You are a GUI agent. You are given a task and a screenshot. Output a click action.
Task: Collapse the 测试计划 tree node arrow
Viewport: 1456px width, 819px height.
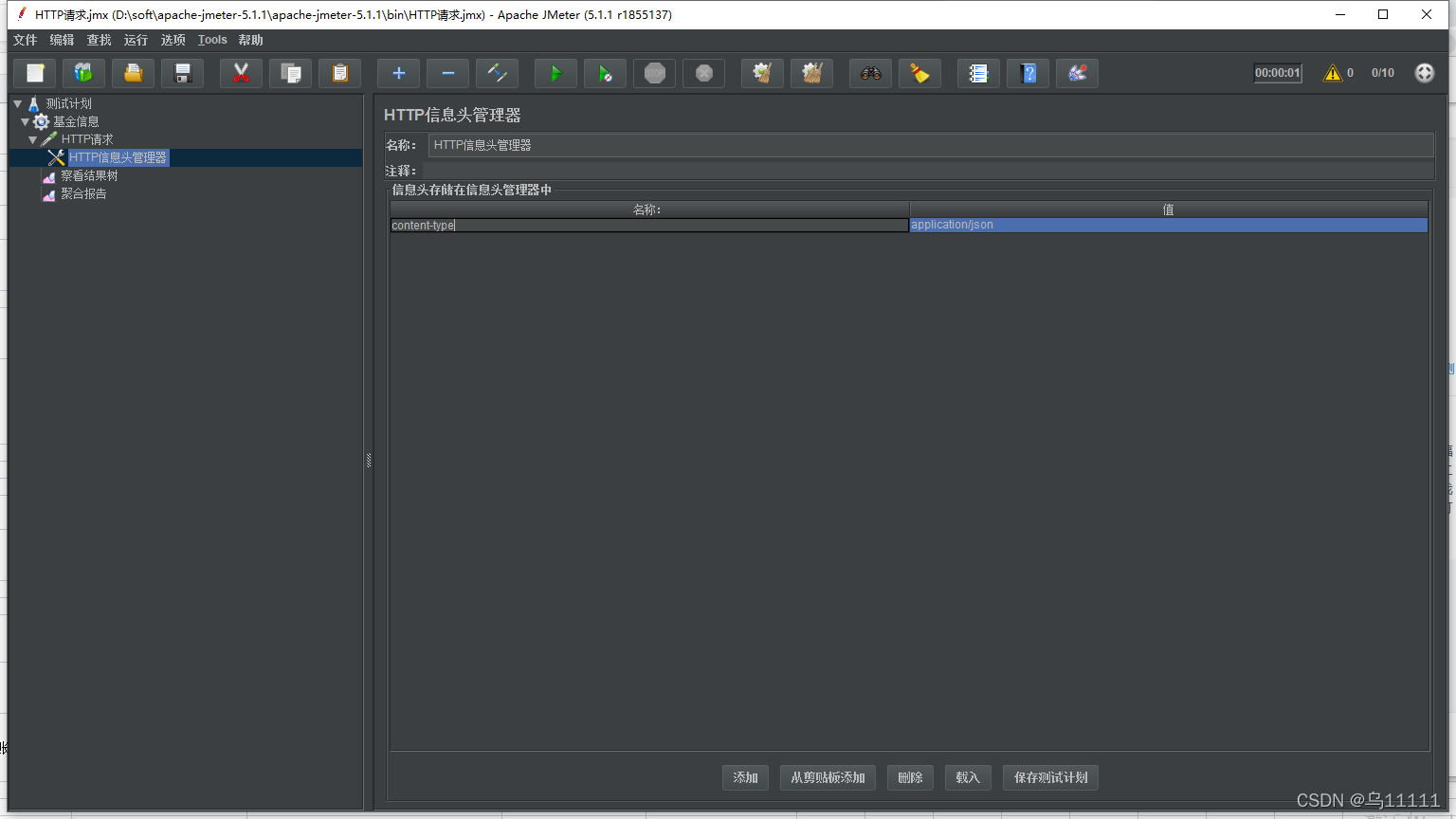click(17, 103)
